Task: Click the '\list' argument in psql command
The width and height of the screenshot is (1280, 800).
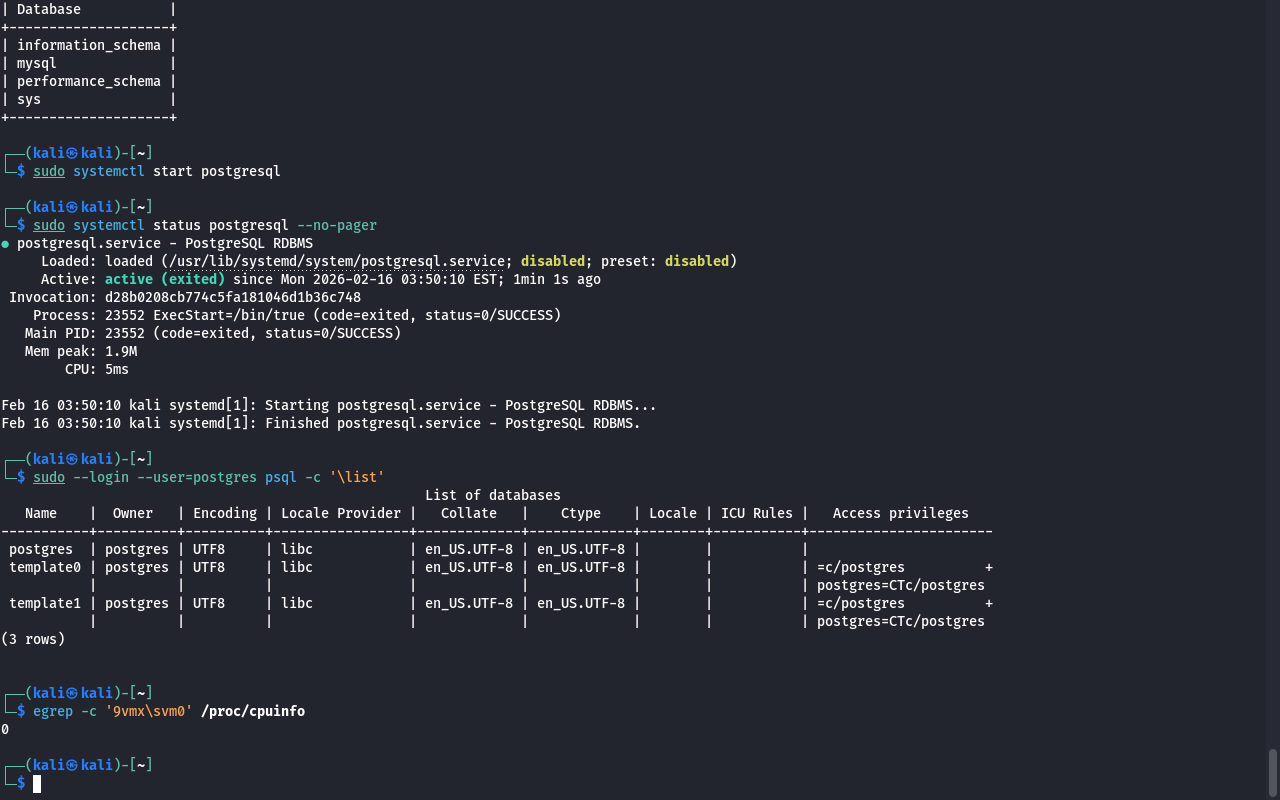Action: coord(357,477)
